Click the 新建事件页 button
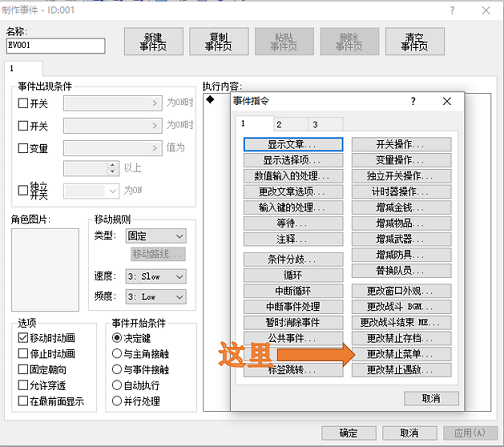 coord(154,41)
